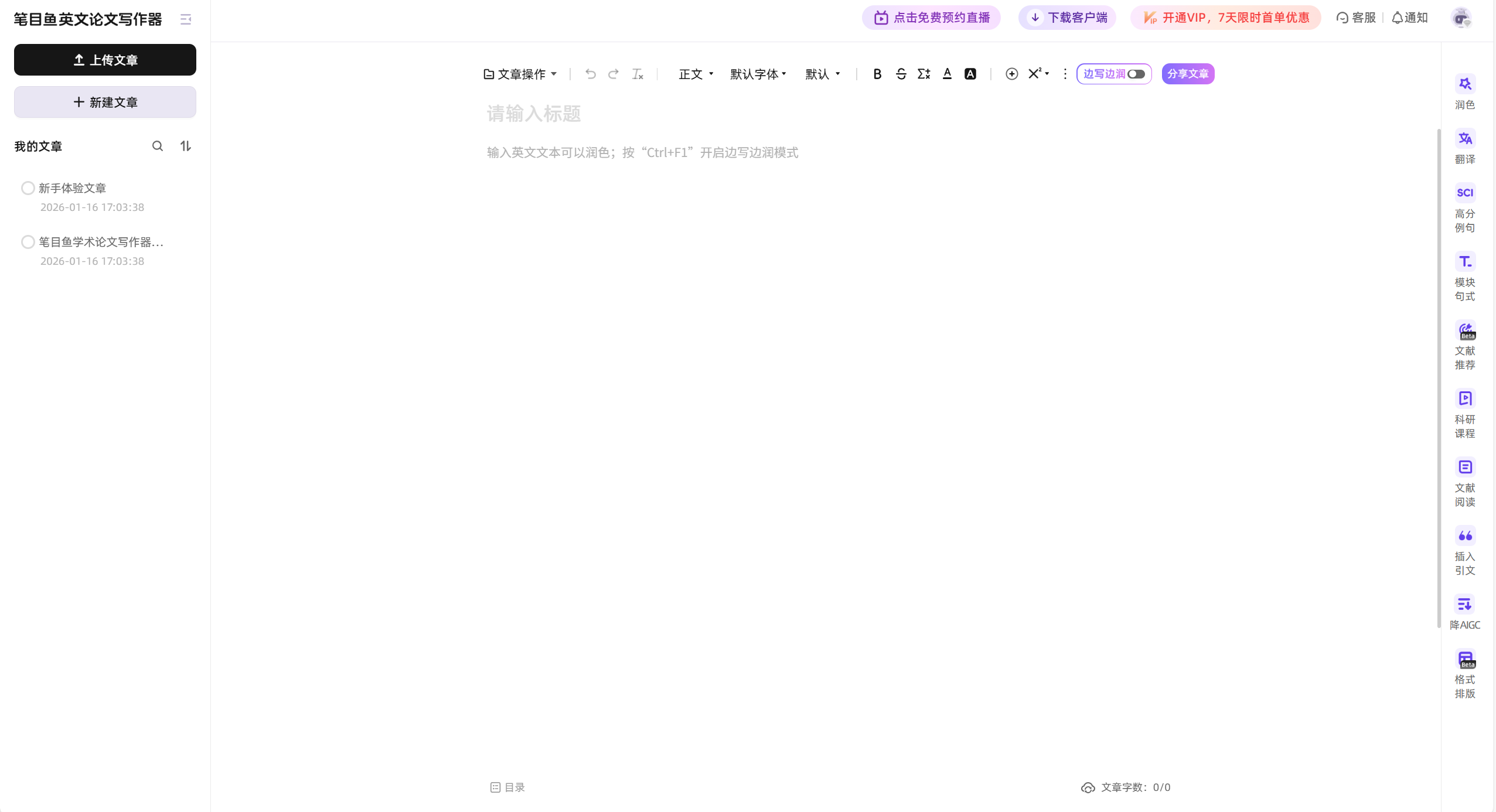Viewport: 1496px width, 812px height.
Task: Click the 分享文章 button
Action: [1188, 74]
